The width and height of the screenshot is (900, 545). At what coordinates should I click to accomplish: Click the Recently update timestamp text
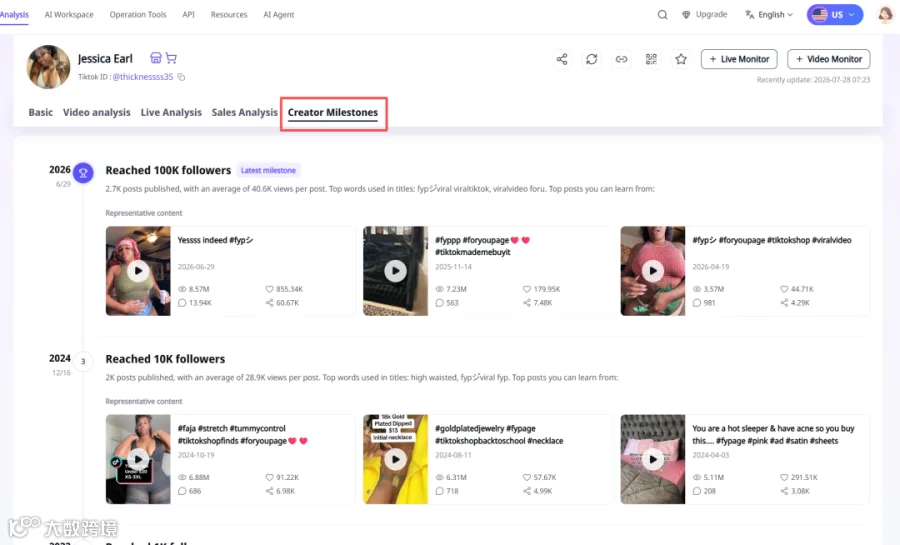pos(813,80)
